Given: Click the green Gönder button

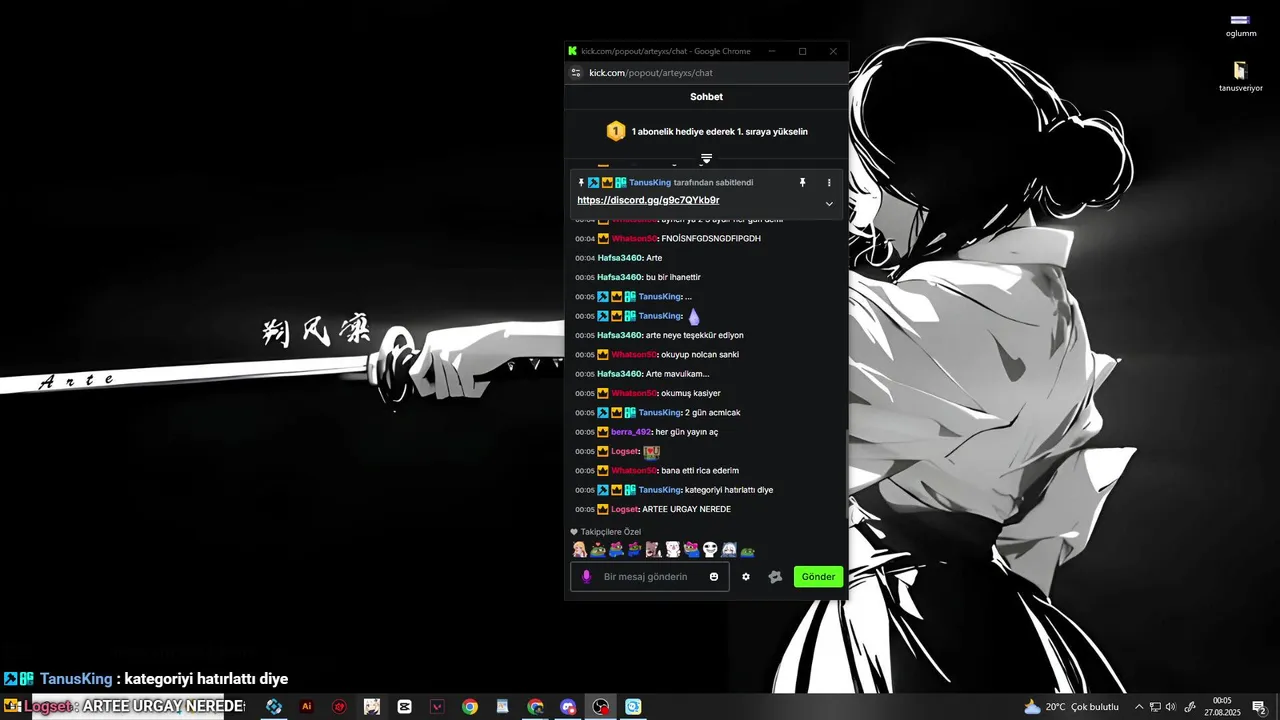Looking at the screenshot, I should click(818, 577).
